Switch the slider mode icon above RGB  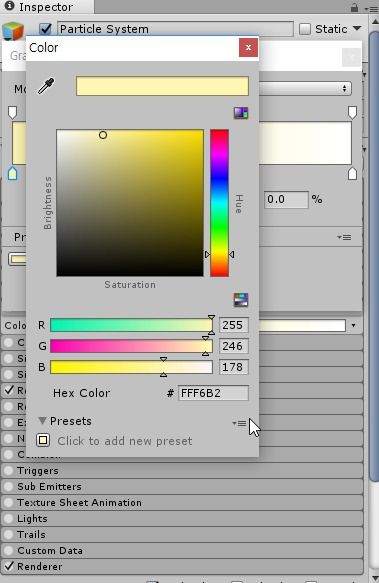(x=241, y=300)
